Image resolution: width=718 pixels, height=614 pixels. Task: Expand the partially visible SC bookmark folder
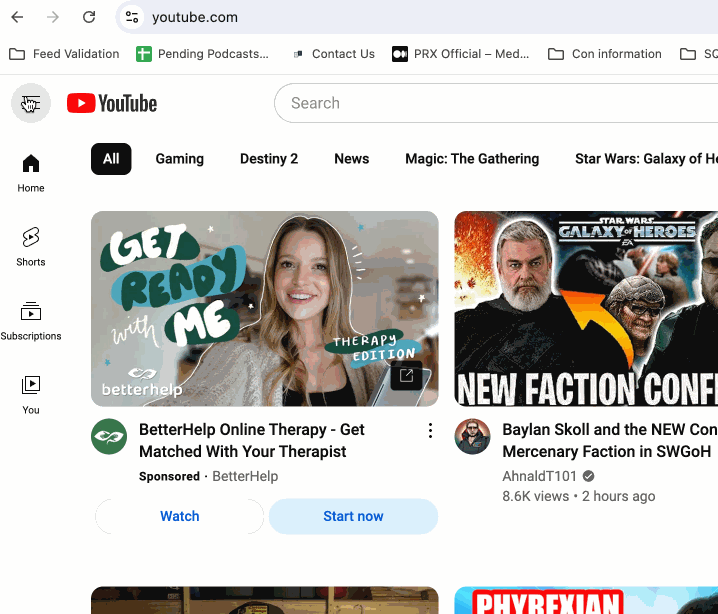pyautogui.click(x=698, y=54)
